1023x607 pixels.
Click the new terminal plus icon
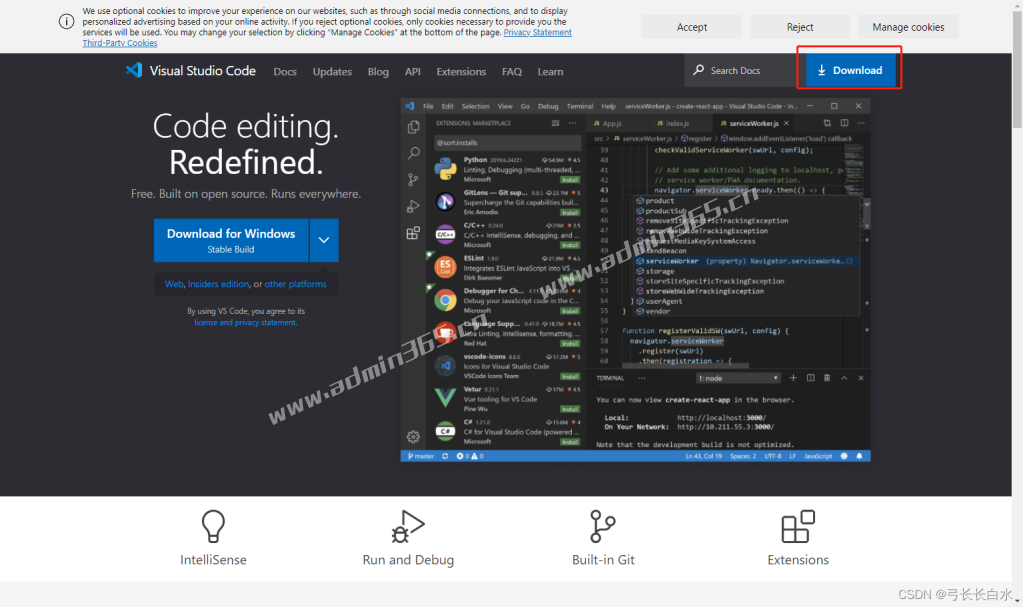793,378
